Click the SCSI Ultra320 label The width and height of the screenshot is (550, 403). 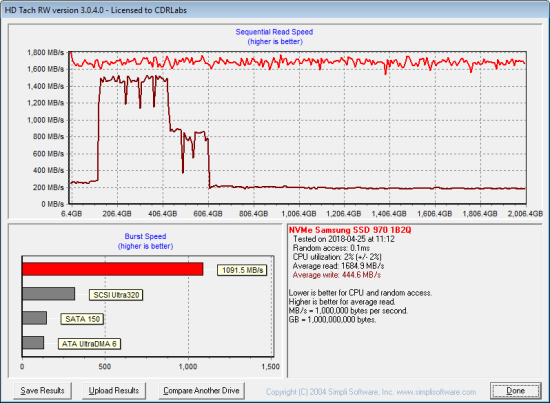pos(116,295)
